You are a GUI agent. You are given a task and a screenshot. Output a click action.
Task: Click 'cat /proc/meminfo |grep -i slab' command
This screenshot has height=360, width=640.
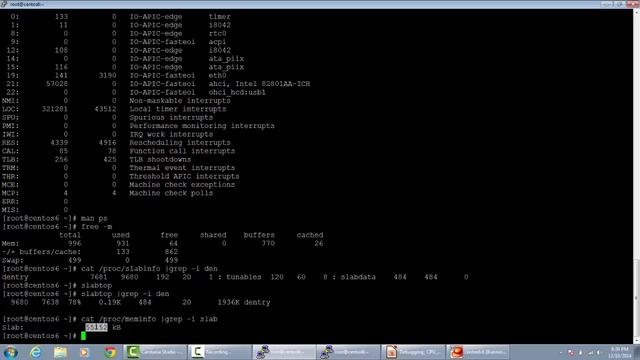(x=149, y=319)
